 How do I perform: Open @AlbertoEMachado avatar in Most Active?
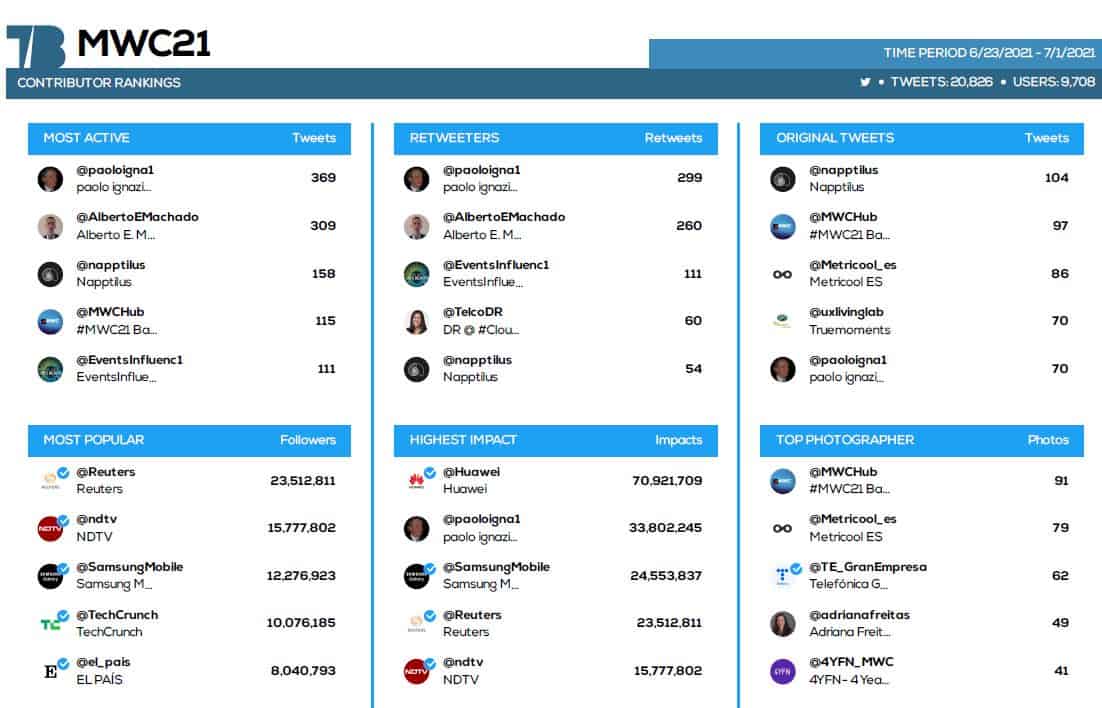click(x=51, y=226)
